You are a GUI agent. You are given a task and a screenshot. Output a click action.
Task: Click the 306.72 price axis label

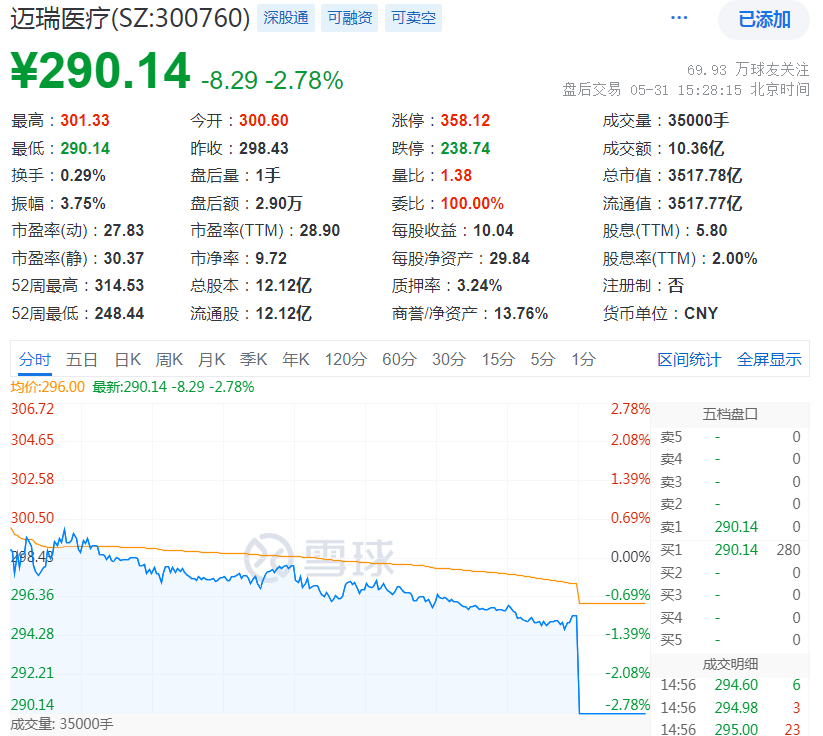tap(33, 409)
